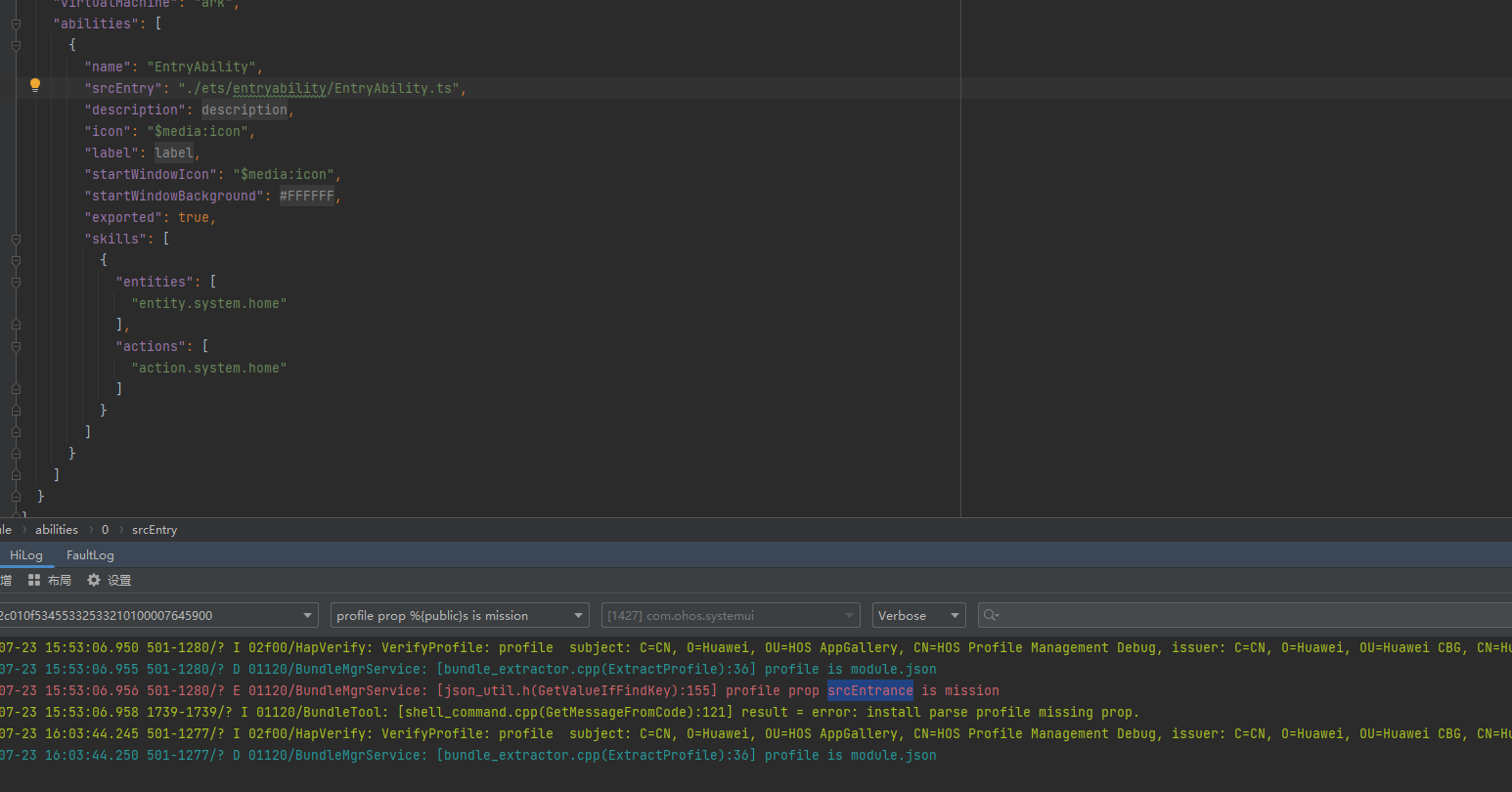The image size is (1512, 792).
Task: Collapse the "entities" array fold marker
Action: point(16,282)
